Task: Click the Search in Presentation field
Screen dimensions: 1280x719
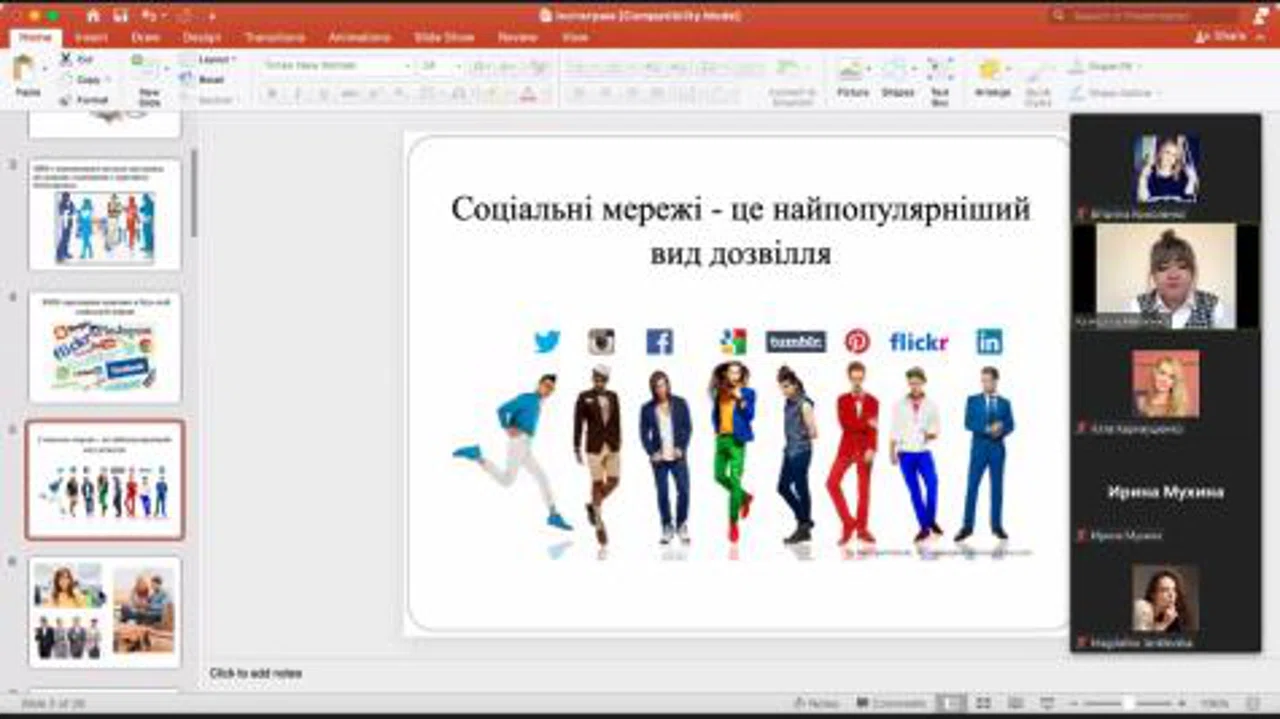Action: [x=1144, y=15]
